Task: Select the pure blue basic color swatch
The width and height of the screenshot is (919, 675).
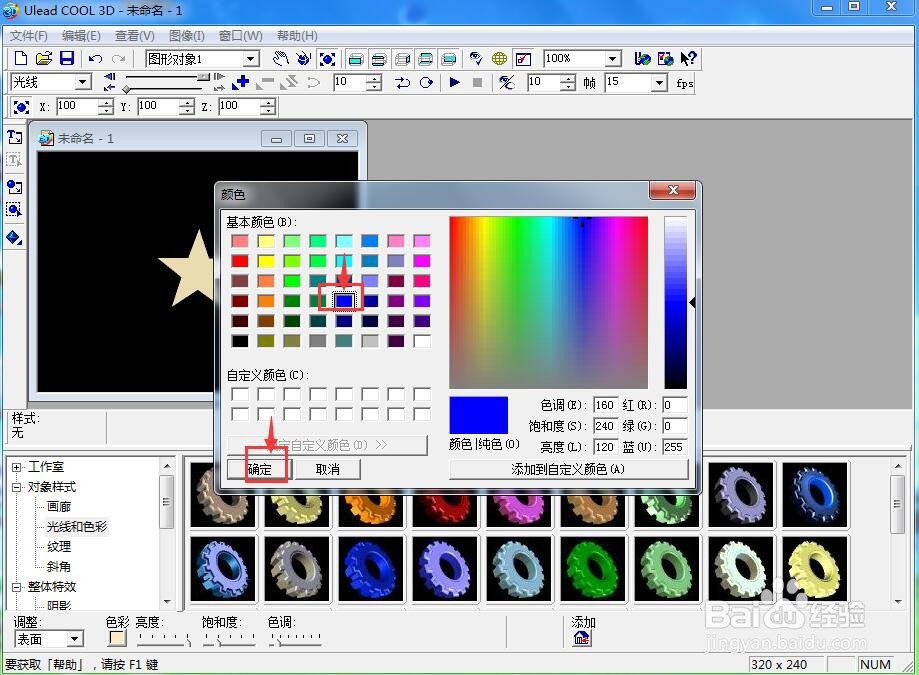Action: [344, 301]
